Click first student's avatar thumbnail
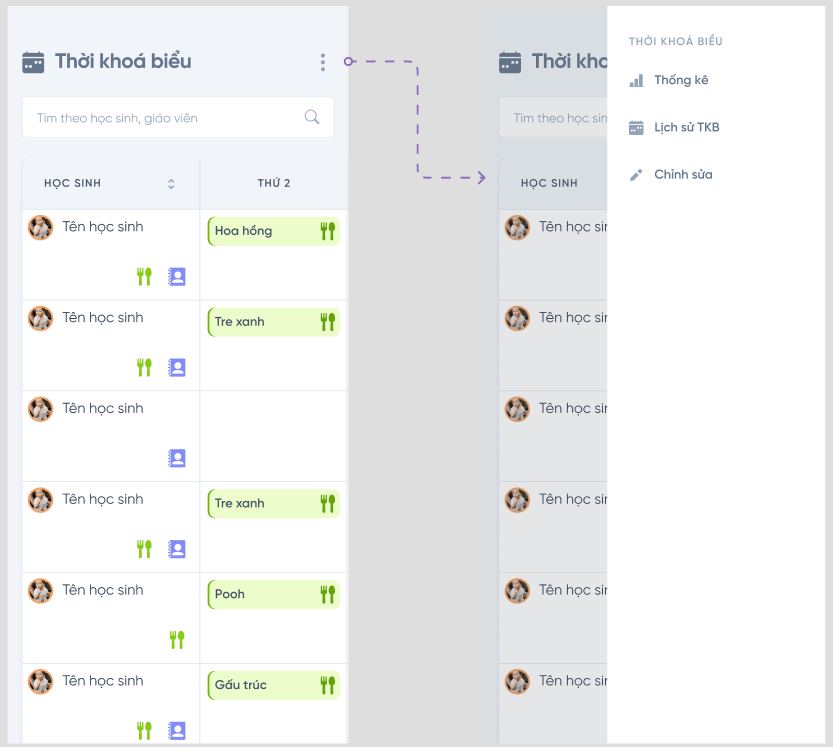Image resolution: width=833 pixels, height=747 pixels. tap(40, 228)
